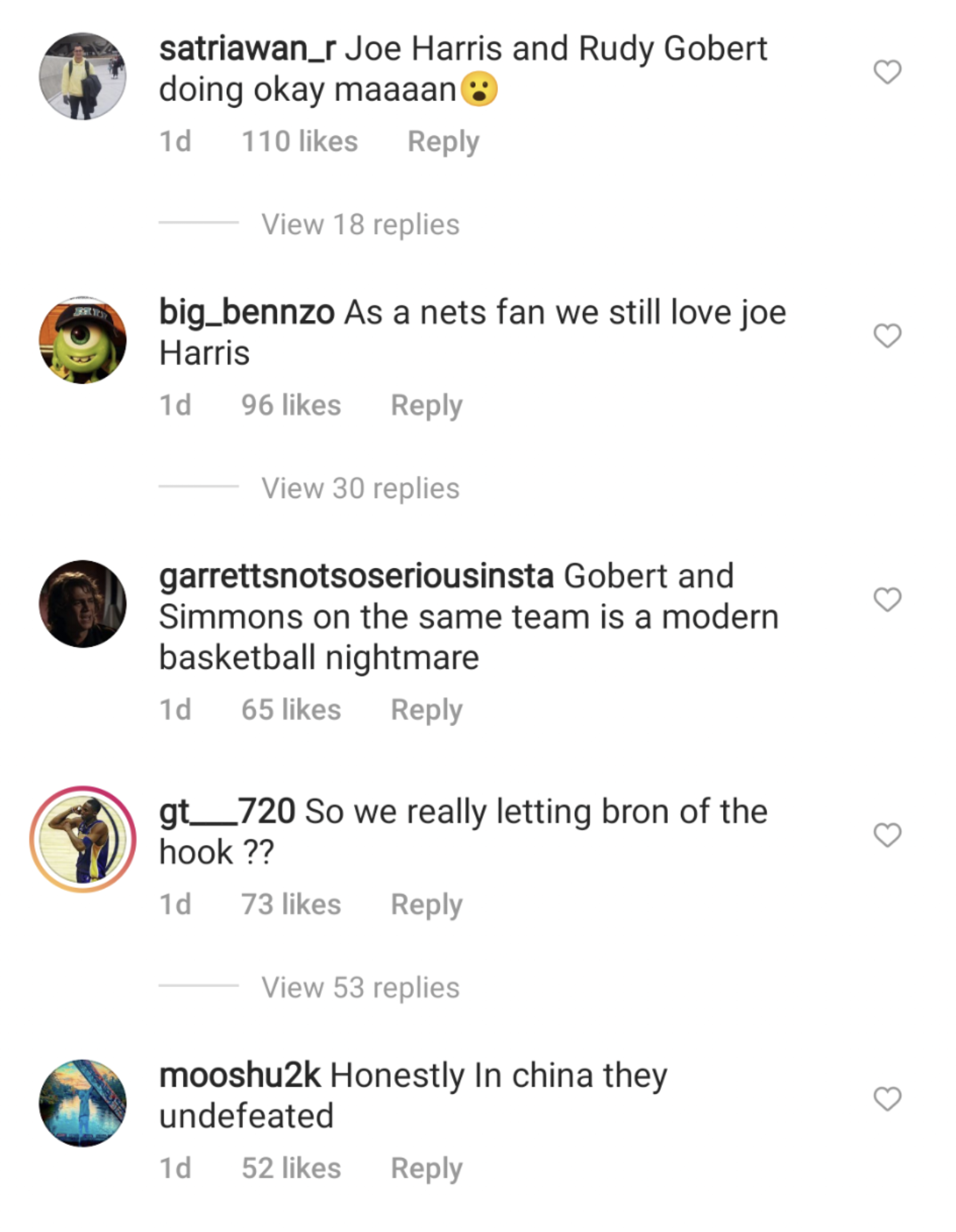Screen dimensions: 956x1232
Task: Like satriawan_r's comment with heart icon
Action: pyautogui.click(x=887, y=72)
